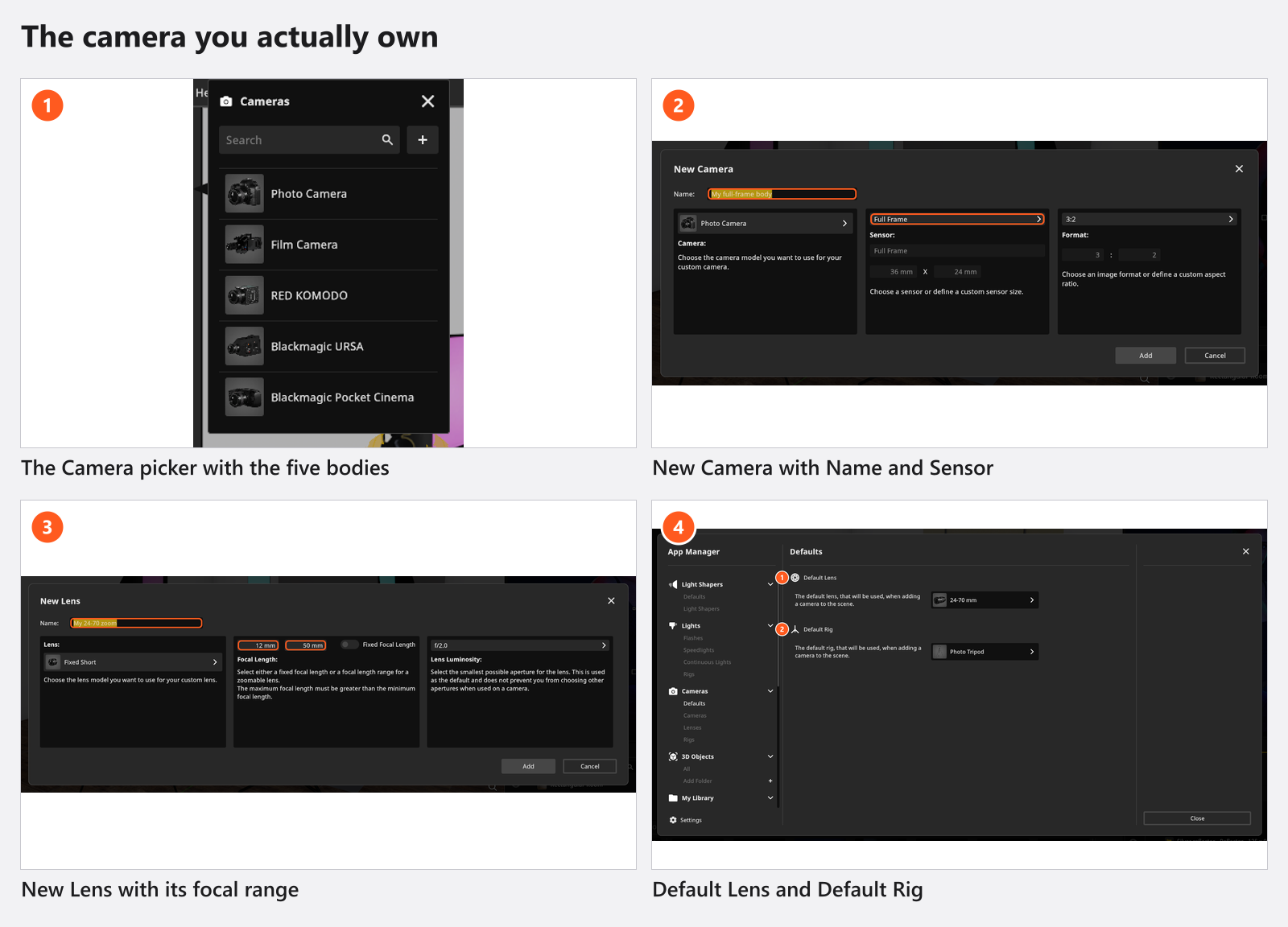Select Defaults under Cameras section
The image size is (1288, 927).
(x=694, y=703)
